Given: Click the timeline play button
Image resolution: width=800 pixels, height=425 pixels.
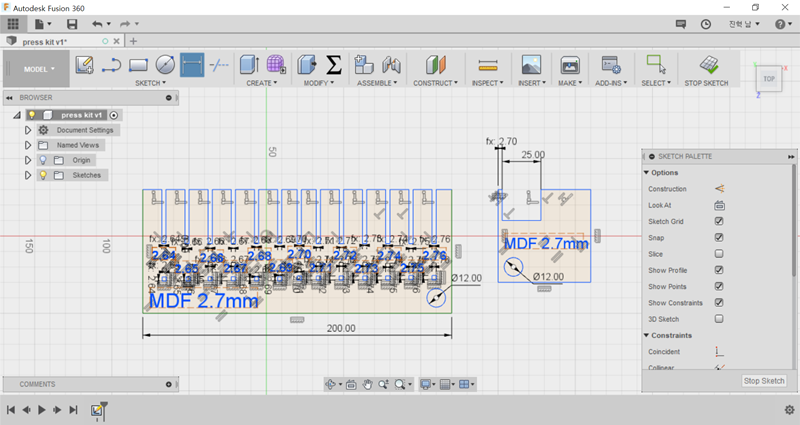Looking at the screenshot, I should click(x=41, y=410).
